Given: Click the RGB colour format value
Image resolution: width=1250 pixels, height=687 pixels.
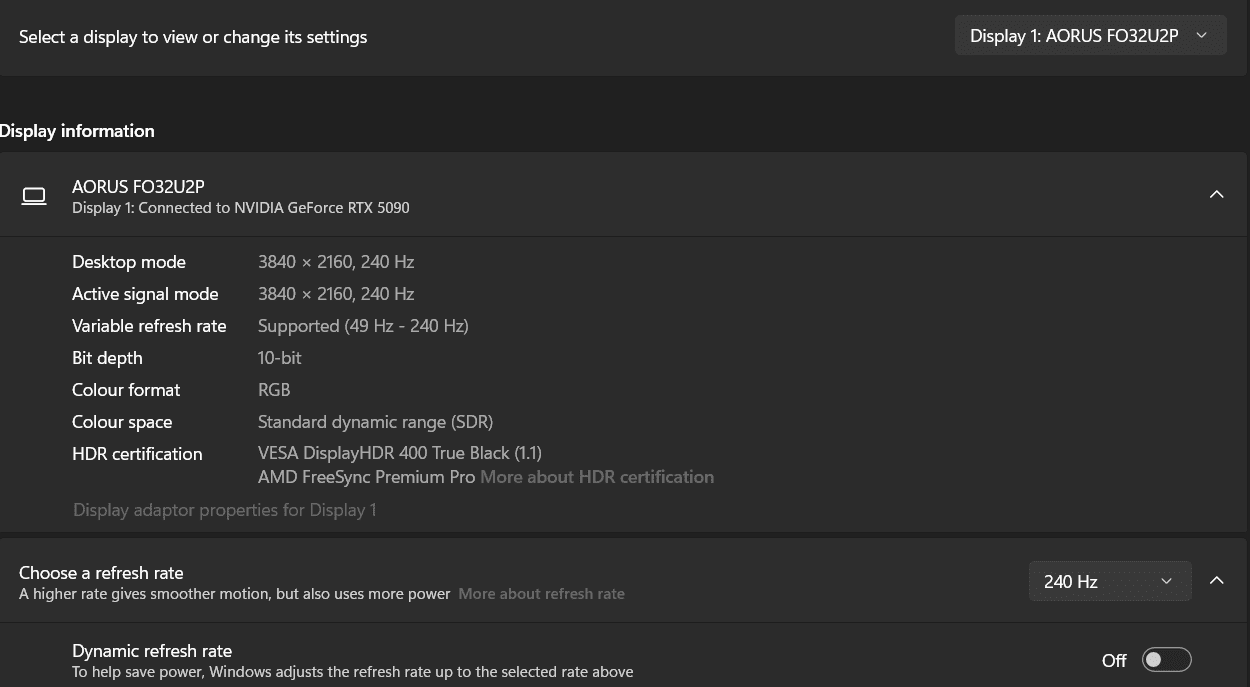Looking at the screenshot, I should pyautogui.click(x=274, y=390).
